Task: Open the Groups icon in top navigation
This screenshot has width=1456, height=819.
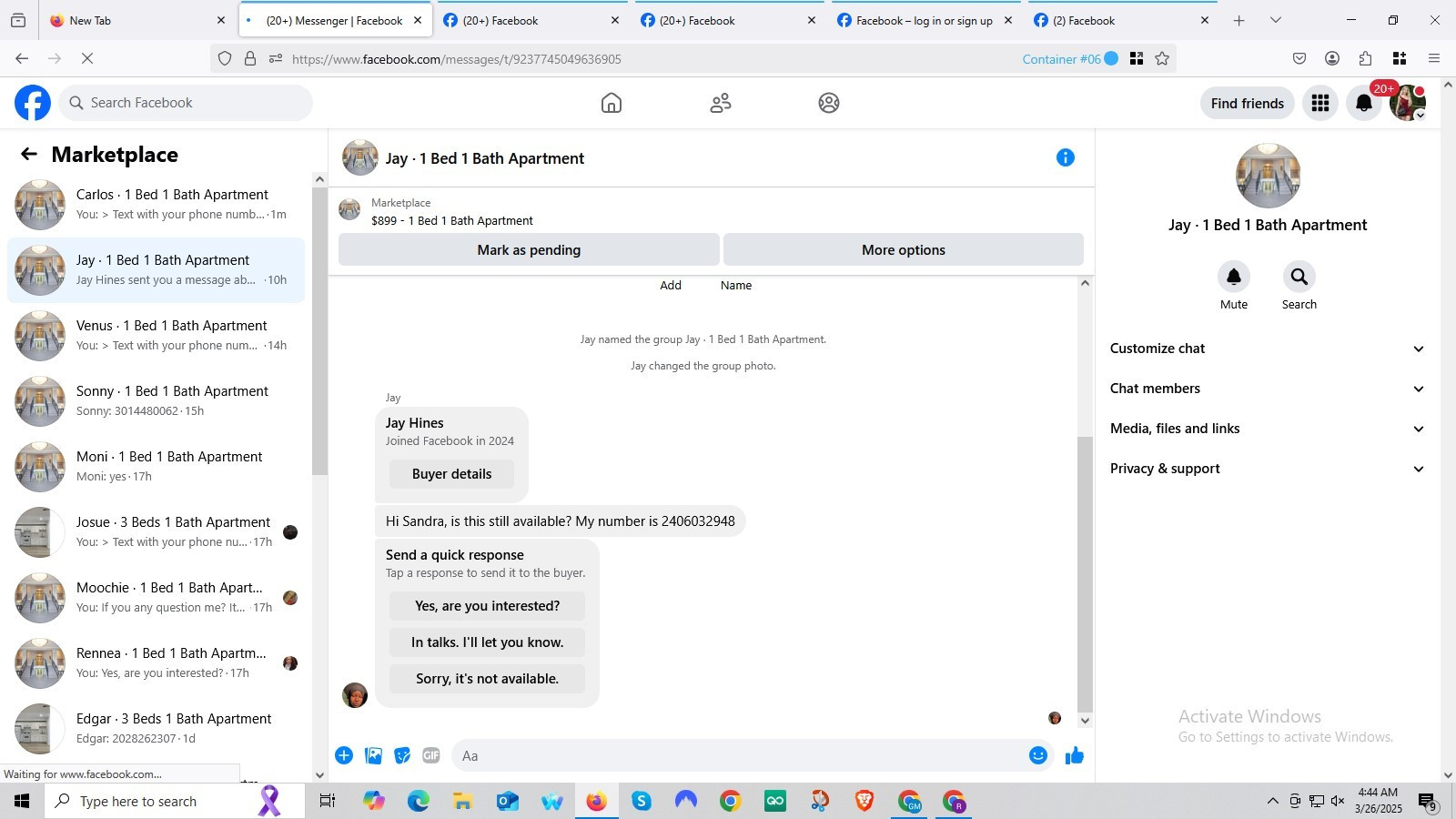Action: pos(829,103)
